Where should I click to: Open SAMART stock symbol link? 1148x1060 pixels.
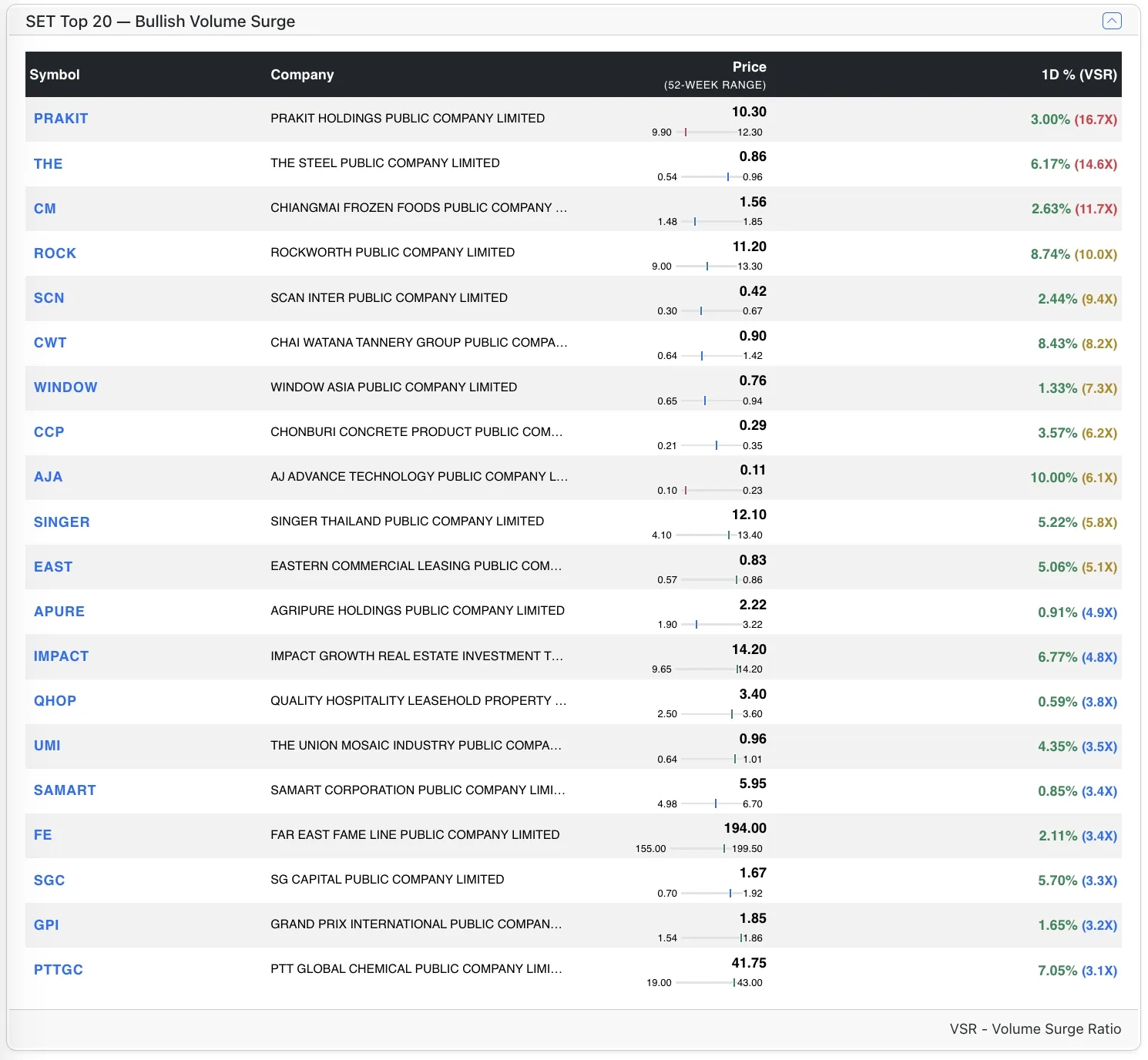click(x=65, y=790)
